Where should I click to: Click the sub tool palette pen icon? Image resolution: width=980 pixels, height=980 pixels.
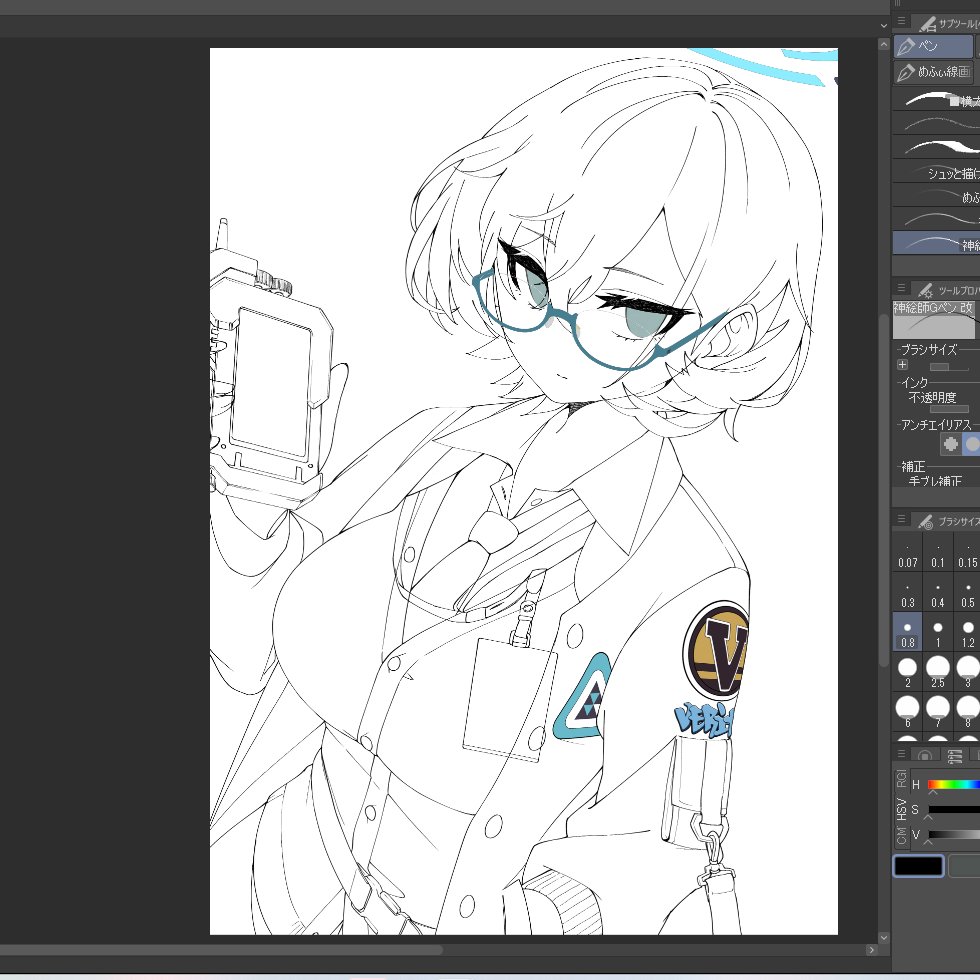928,24
